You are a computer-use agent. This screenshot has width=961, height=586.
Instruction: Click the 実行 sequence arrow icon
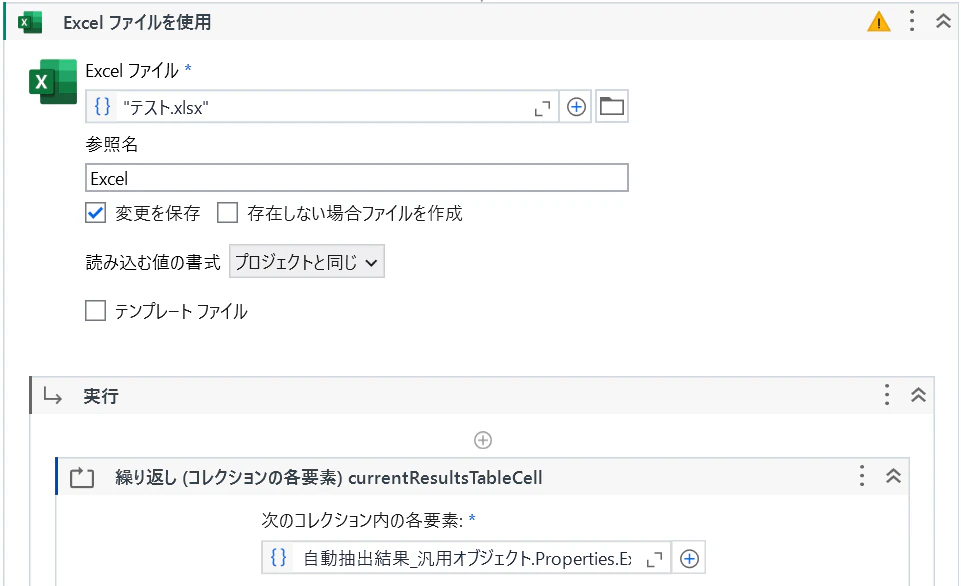click(x=53, y=396)
